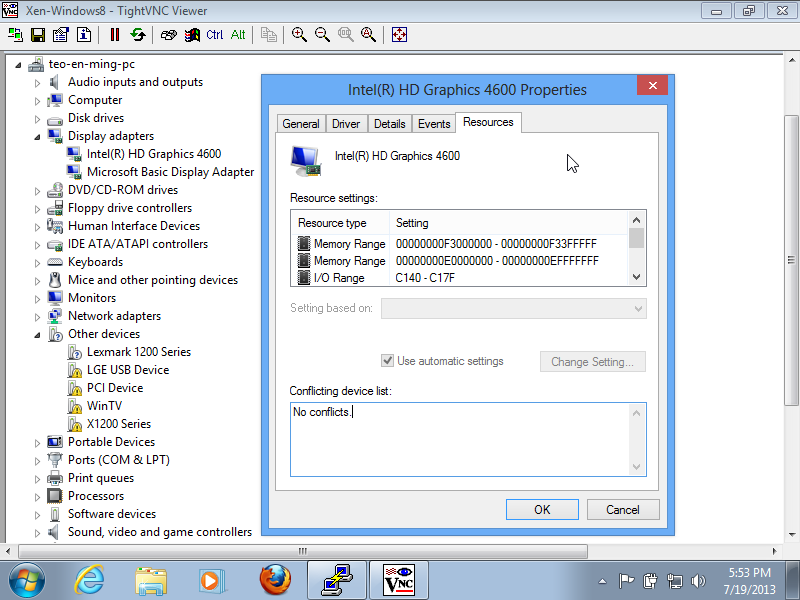
Task: Click the Cancel button
Action: click(622, 509)
